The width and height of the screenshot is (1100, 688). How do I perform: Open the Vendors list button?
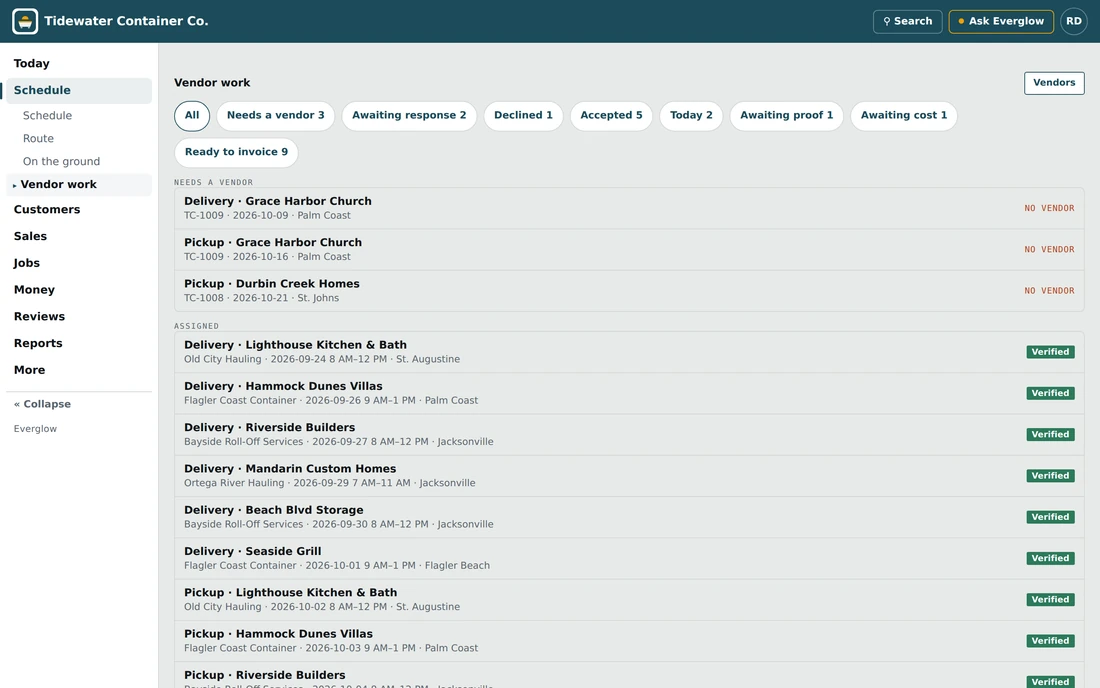(x=1054, y=83)
